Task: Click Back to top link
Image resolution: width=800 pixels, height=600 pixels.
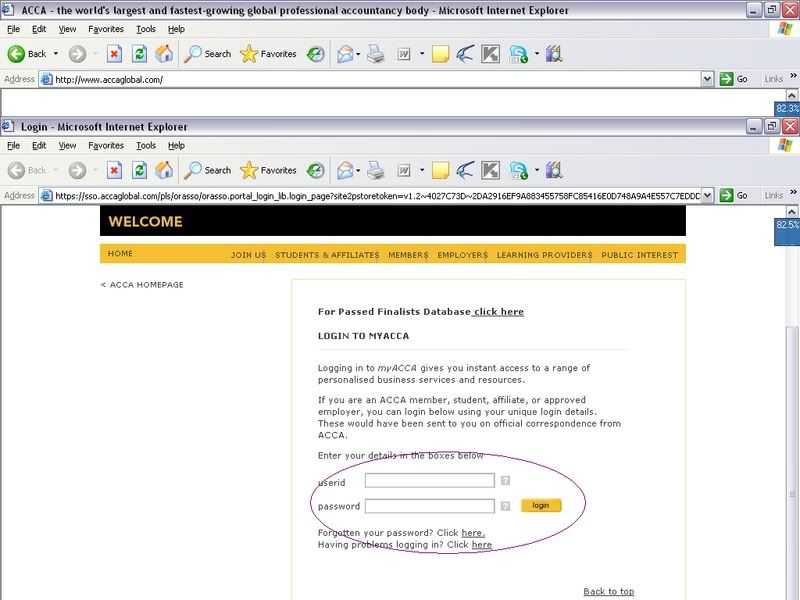Action: click(x=609, y=591)
